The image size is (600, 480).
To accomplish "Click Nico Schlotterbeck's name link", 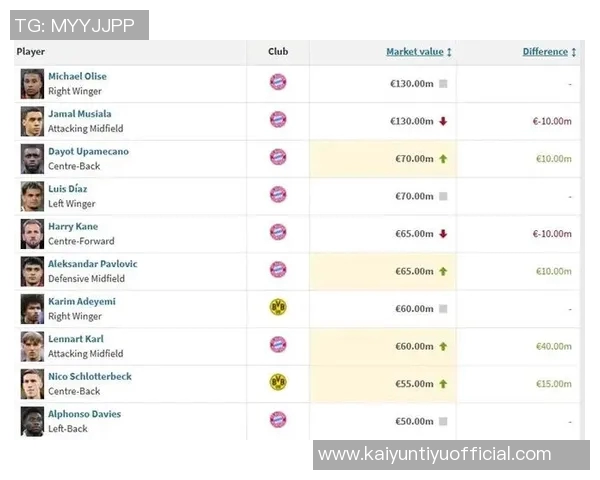I will (x=90, y=377).
